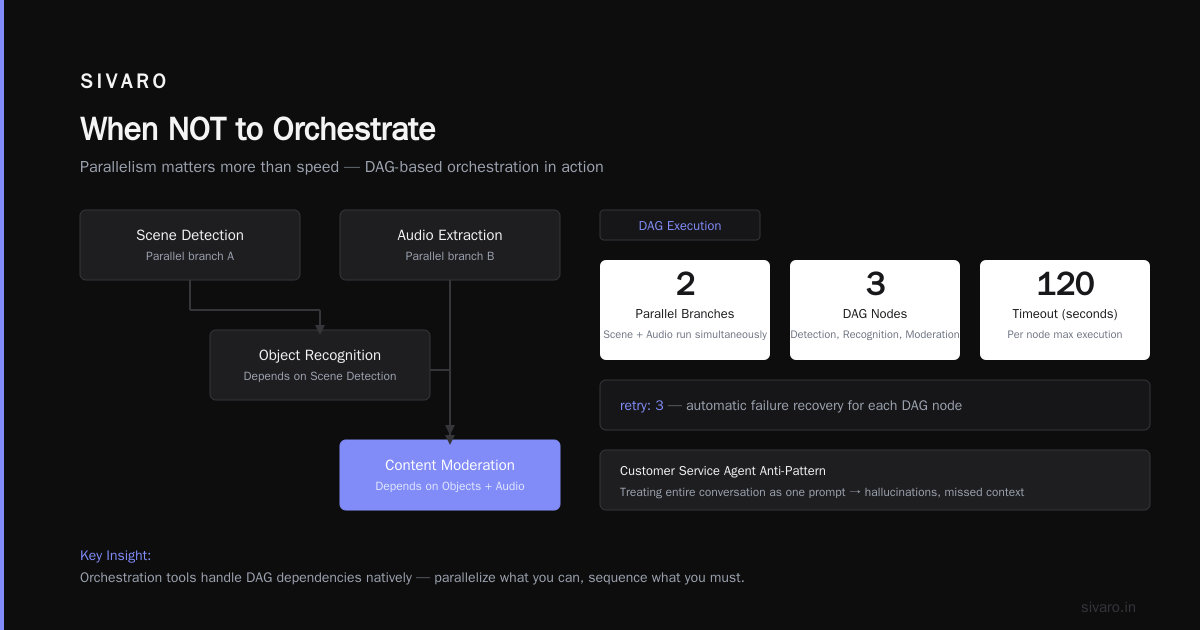
Task: Click the When NOT to Orchestrate heading
Action: coord(258,129)
